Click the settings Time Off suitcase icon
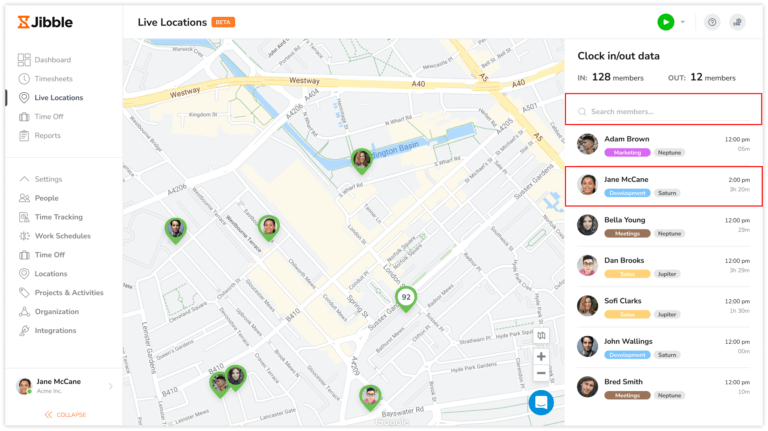The image size is (768, 431). click(24, 255)
